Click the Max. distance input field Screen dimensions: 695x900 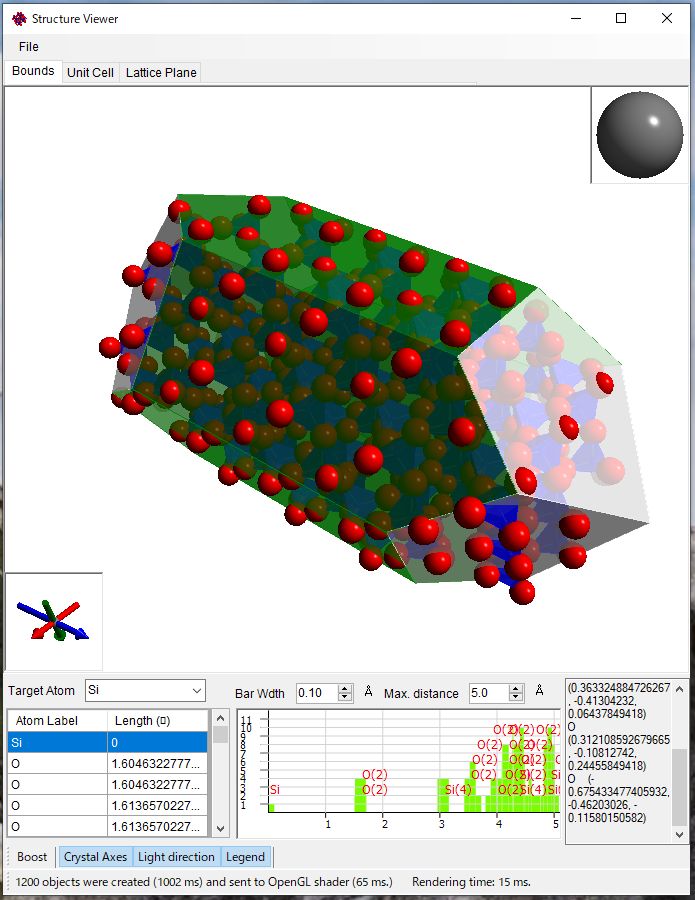(x=488, y=693)
